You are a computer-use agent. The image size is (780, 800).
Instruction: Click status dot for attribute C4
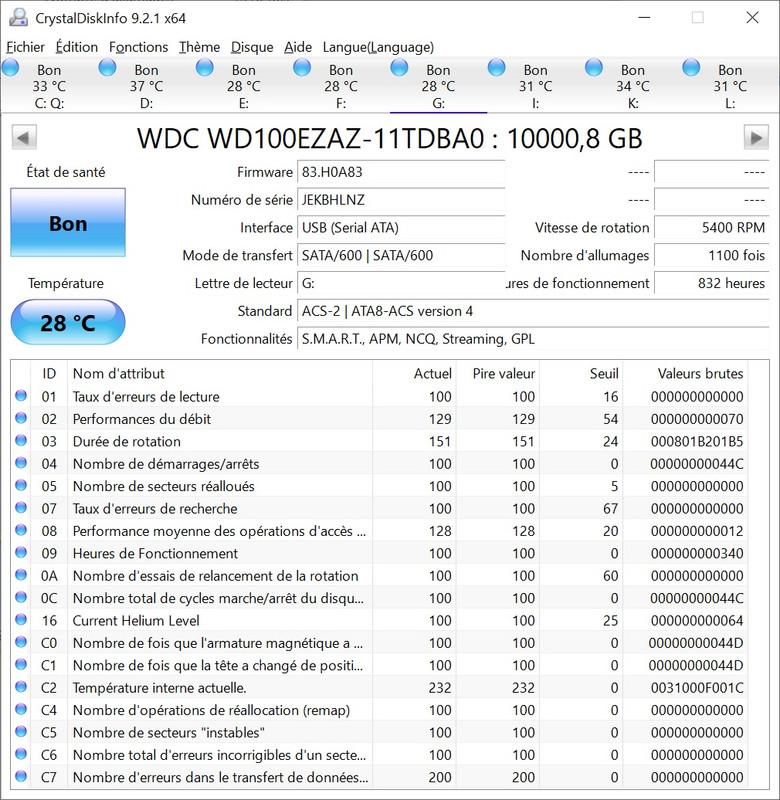coord(21,709)
